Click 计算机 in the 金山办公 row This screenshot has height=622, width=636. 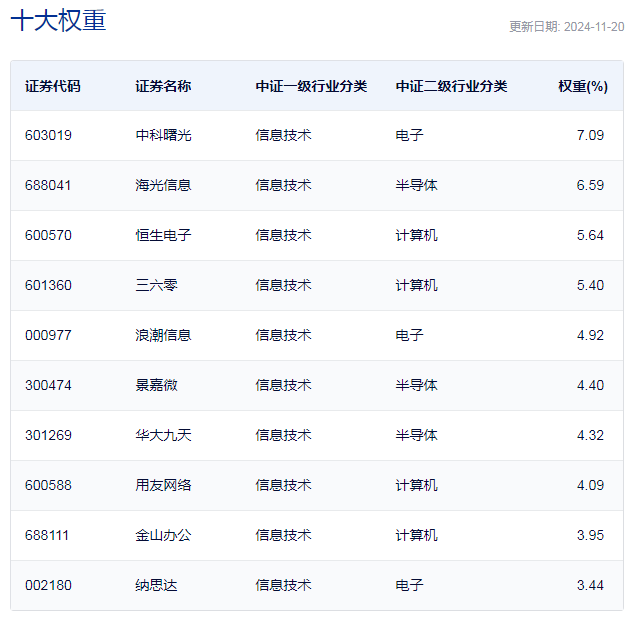click(x=417, y=535)
